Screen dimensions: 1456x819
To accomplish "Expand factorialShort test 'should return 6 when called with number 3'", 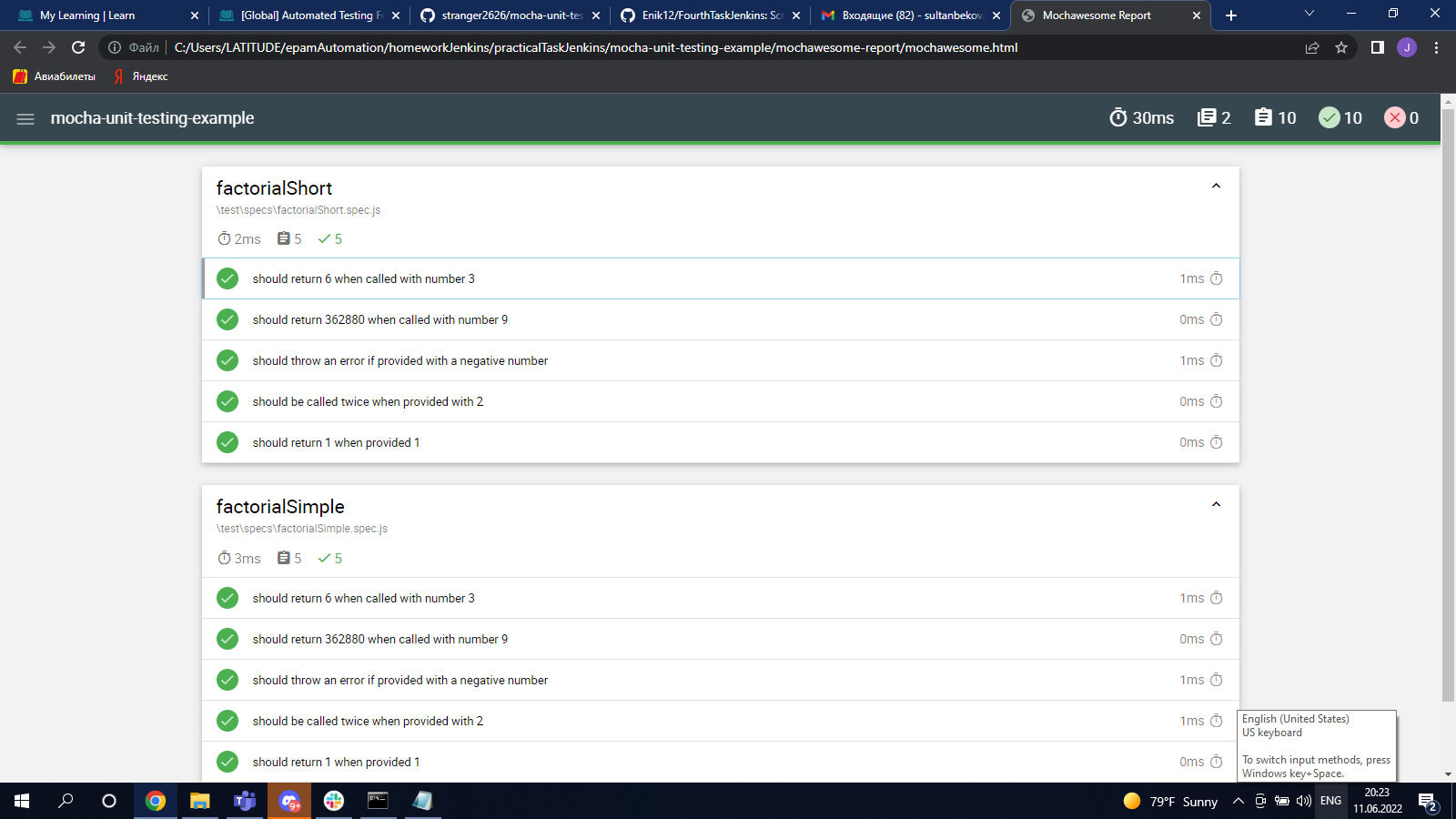I will coord(721,278).
